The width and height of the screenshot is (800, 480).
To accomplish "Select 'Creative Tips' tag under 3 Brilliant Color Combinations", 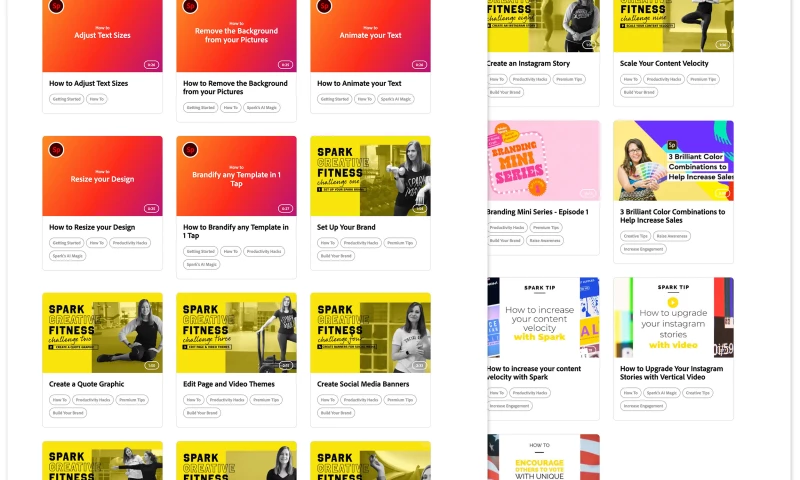I will point(635,236).
